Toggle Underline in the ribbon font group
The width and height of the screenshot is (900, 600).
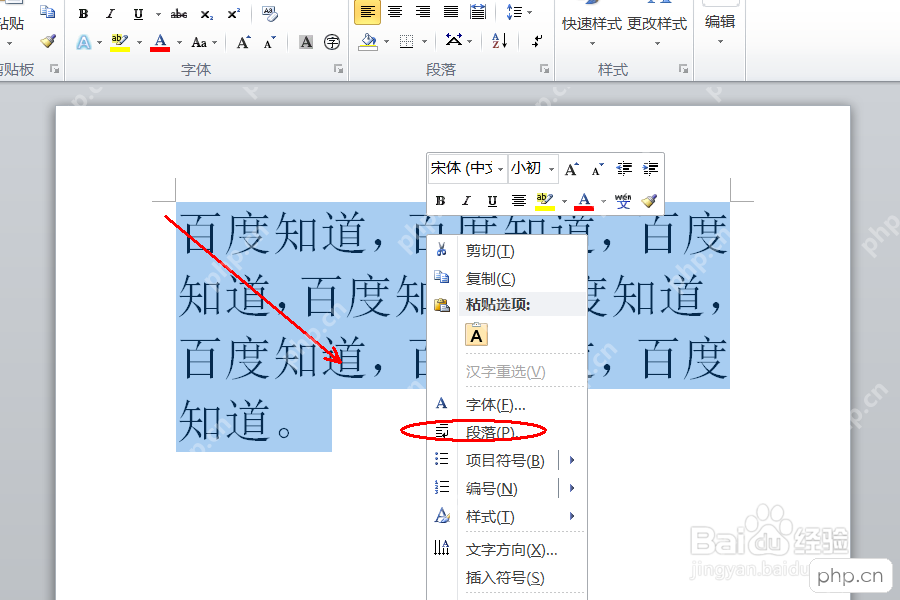[138, 14]
